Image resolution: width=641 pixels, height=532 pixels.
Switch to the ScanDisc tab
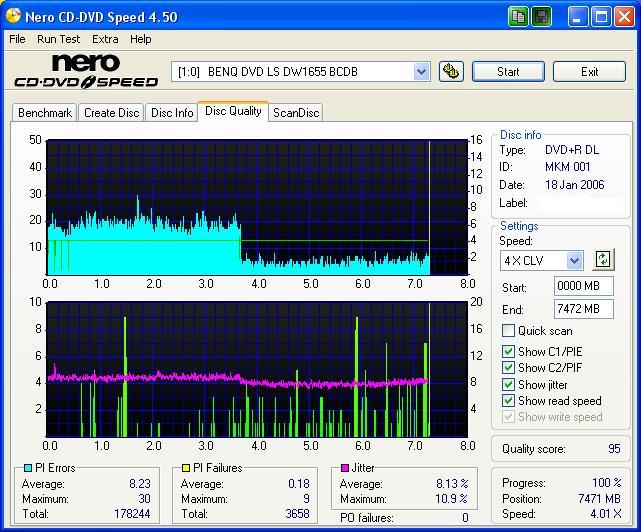(295, 113)
